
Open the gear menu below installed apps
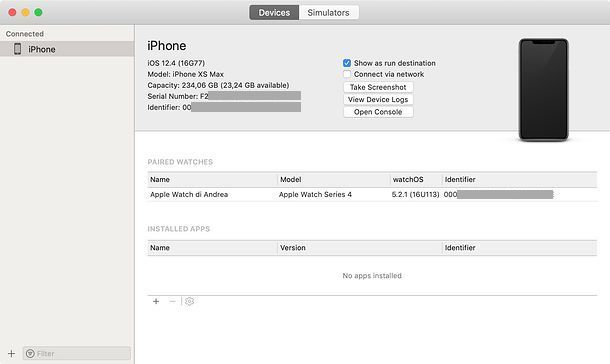189,301
